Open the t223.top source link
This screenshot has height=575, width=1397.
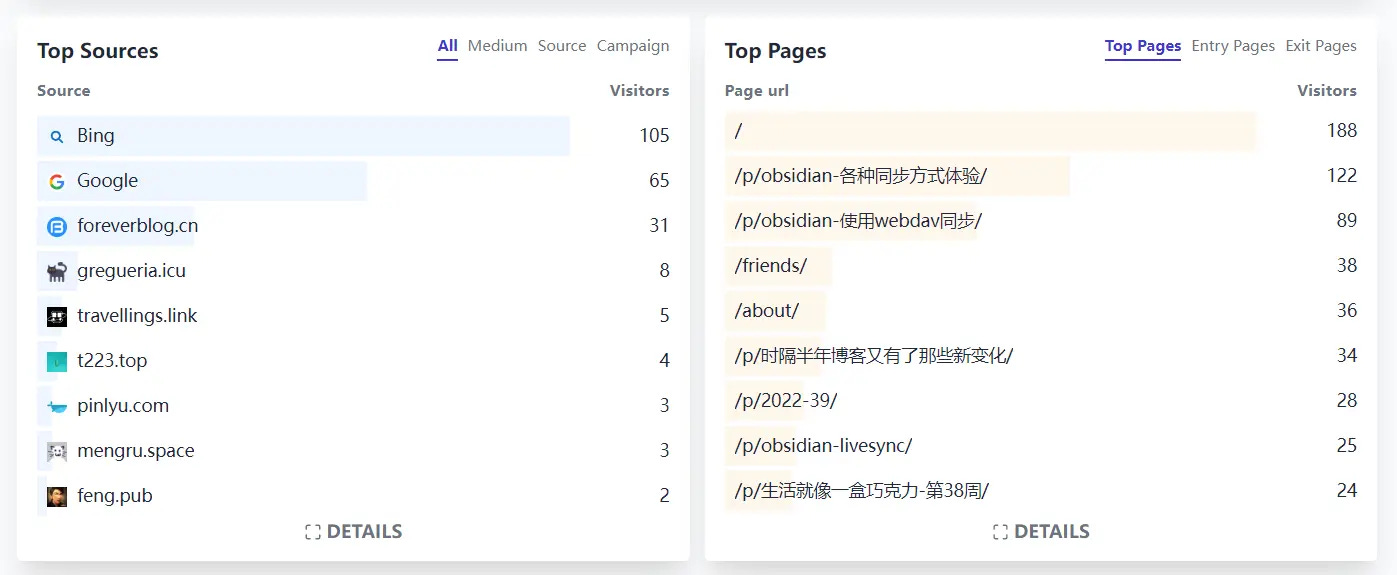112,361
